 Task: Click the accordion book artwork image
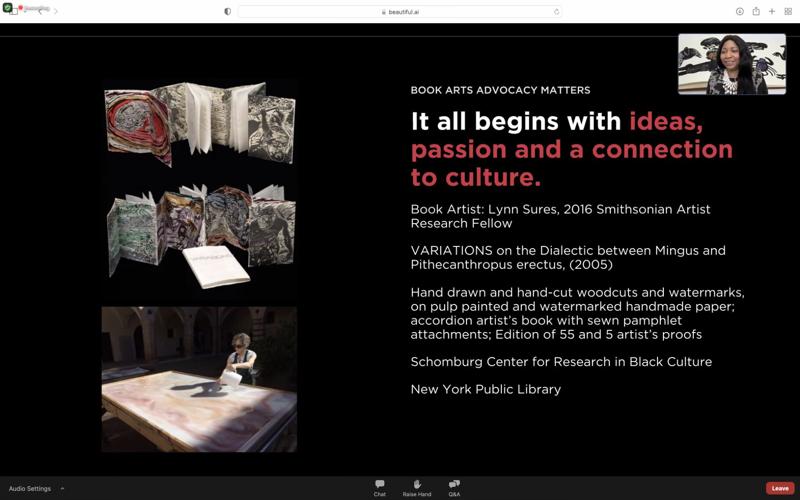(199, 190)
